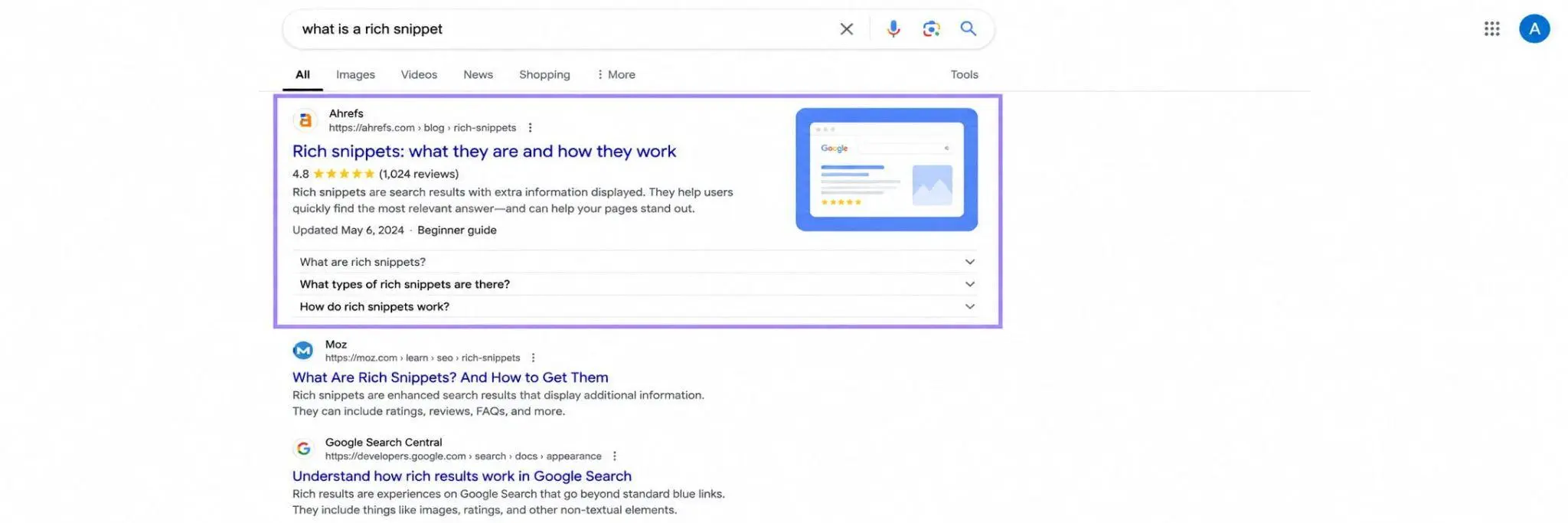Open the Google apps grid icon

(1491, 29)
